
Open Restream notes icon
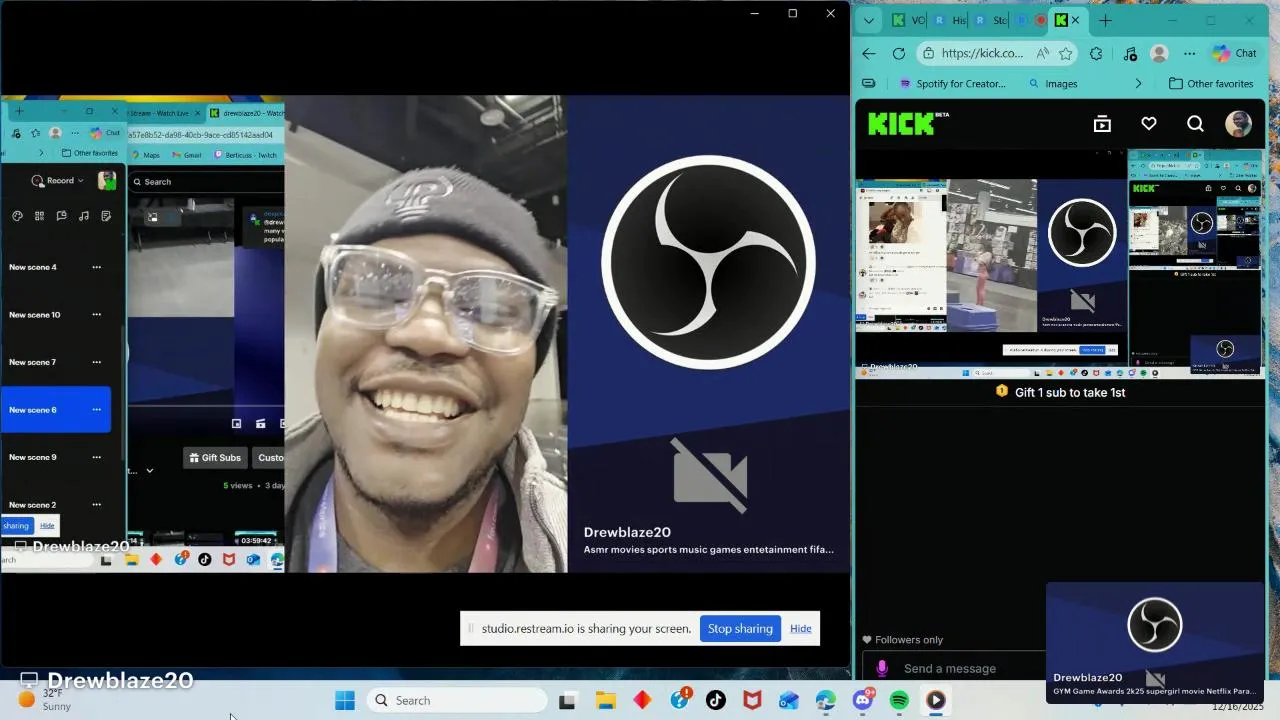point(106,216)
